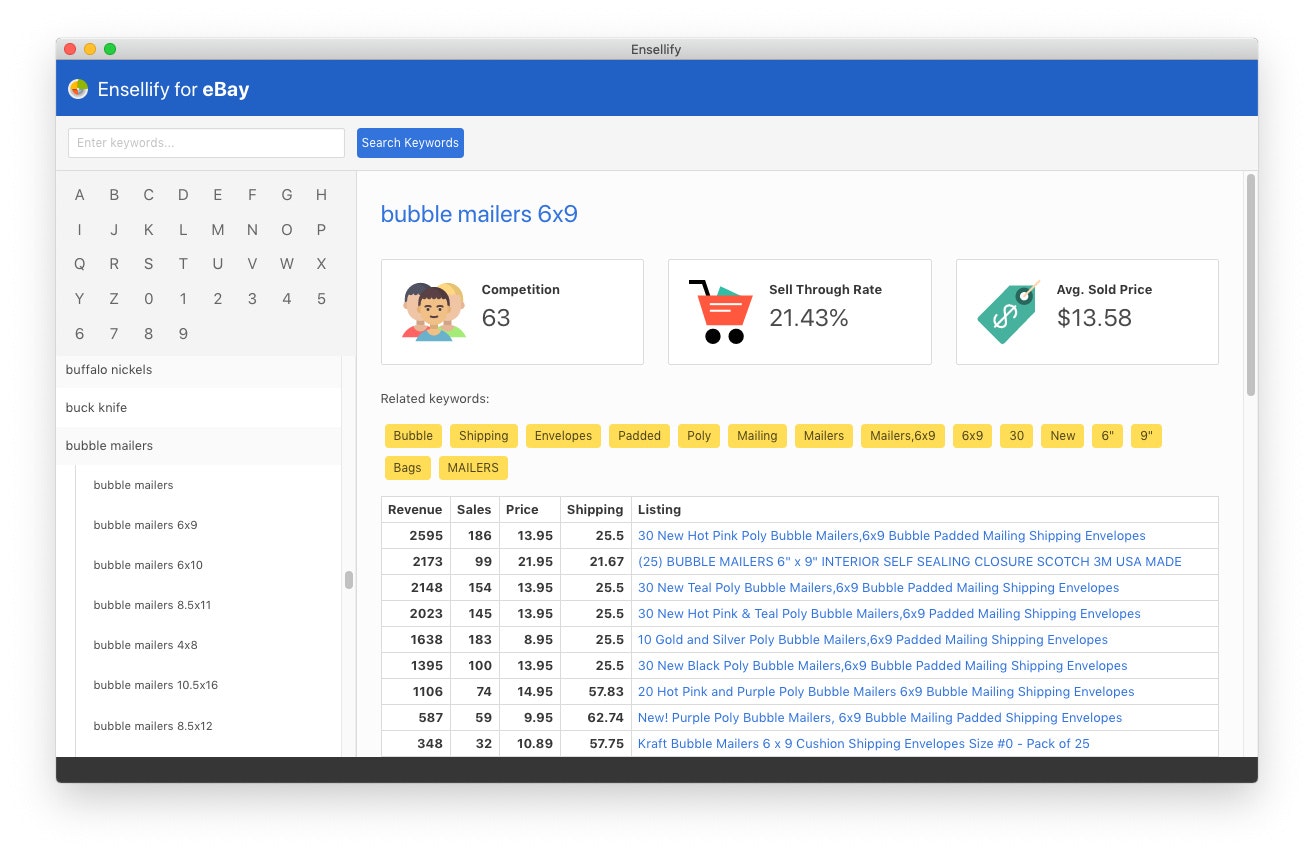The height and width of the screenshot is (857, 1314).
Task: Click the Search Keywords button
Action: point(410,143)
